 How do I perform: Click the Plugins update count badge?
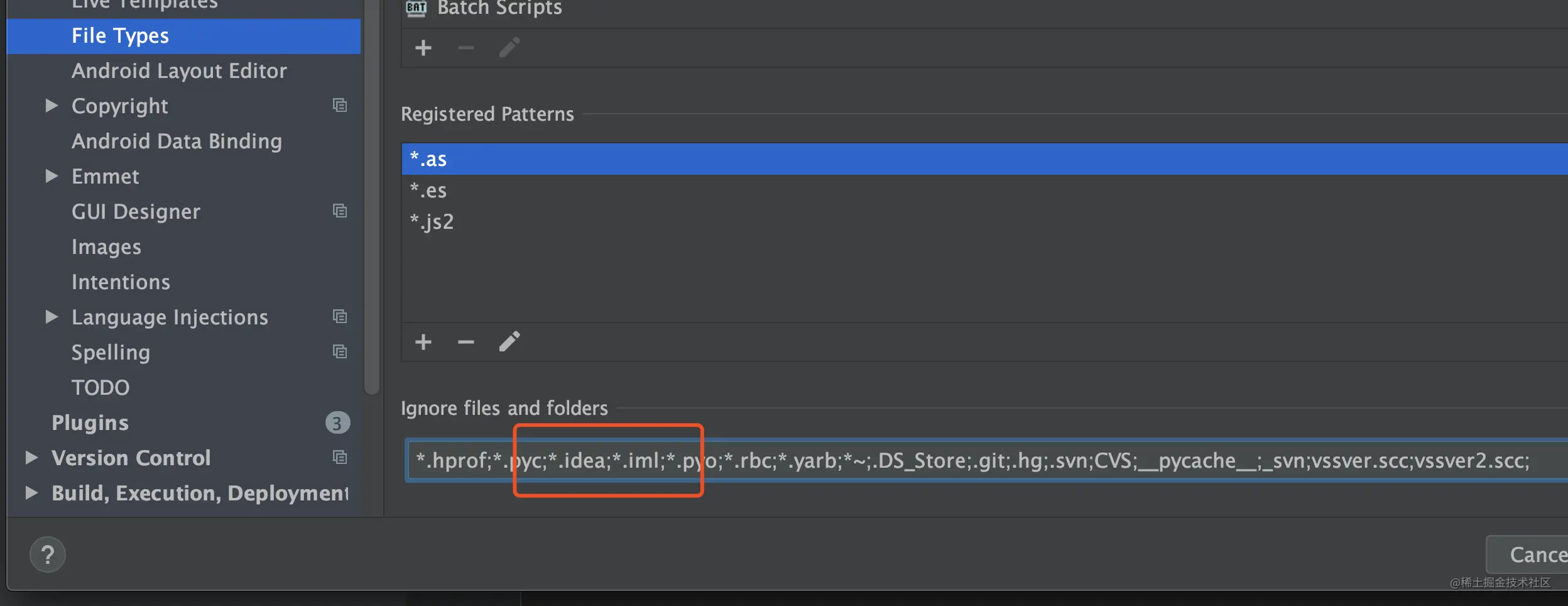337,423
